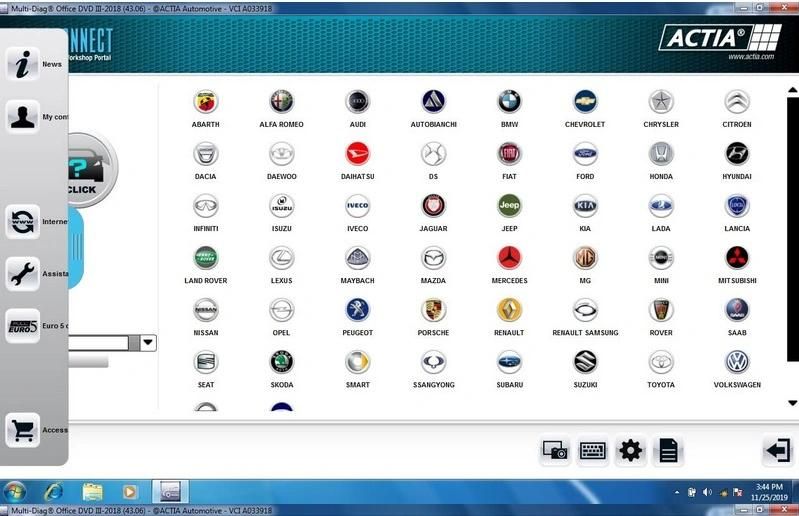Select the Saab logo
Screen dimensions: 799x516
(737, 310)
